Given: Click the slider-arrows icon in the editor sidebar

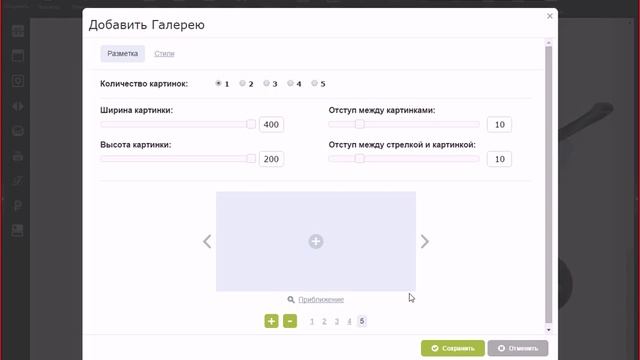Looking at the screenshot, I should [x=18, y=106].
